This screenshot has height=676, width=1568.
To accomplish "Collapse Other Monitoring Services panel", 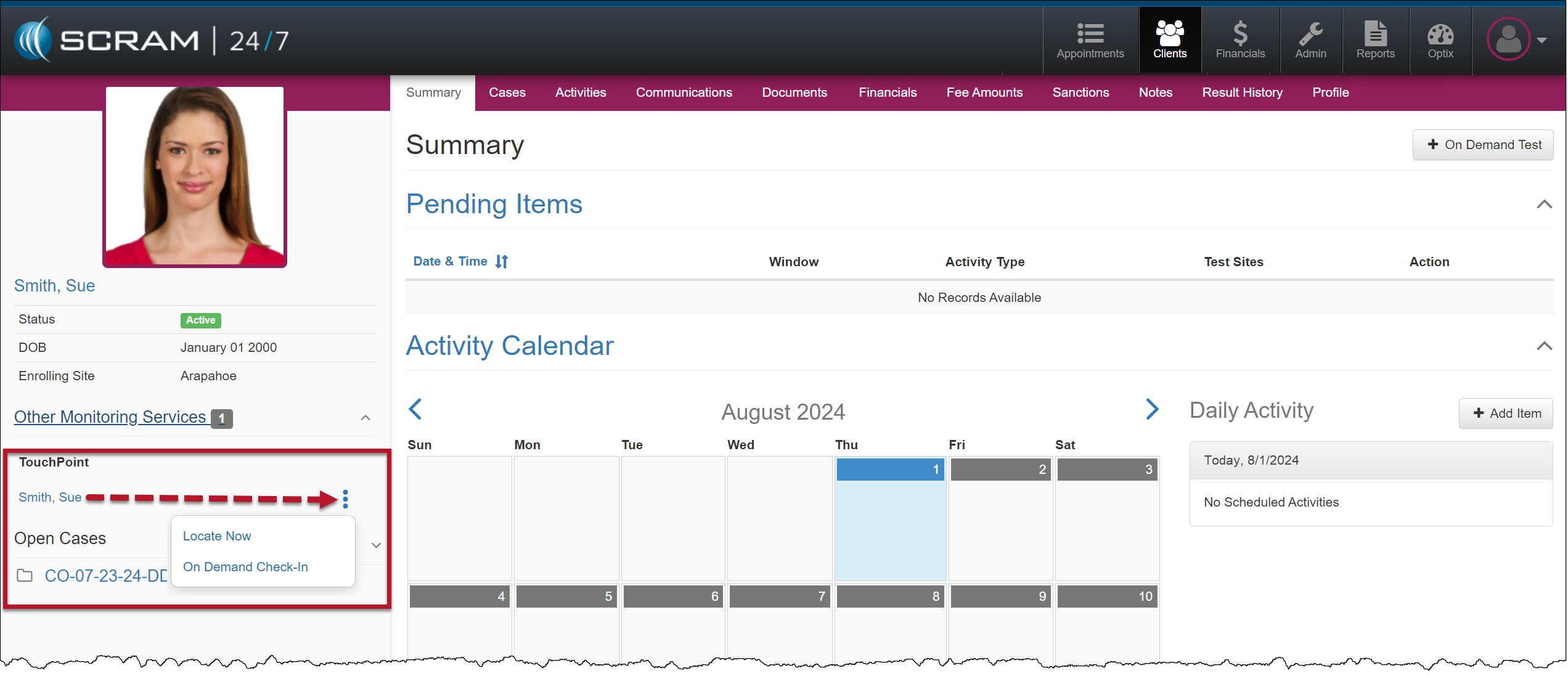I will click(x=365, y=418).
